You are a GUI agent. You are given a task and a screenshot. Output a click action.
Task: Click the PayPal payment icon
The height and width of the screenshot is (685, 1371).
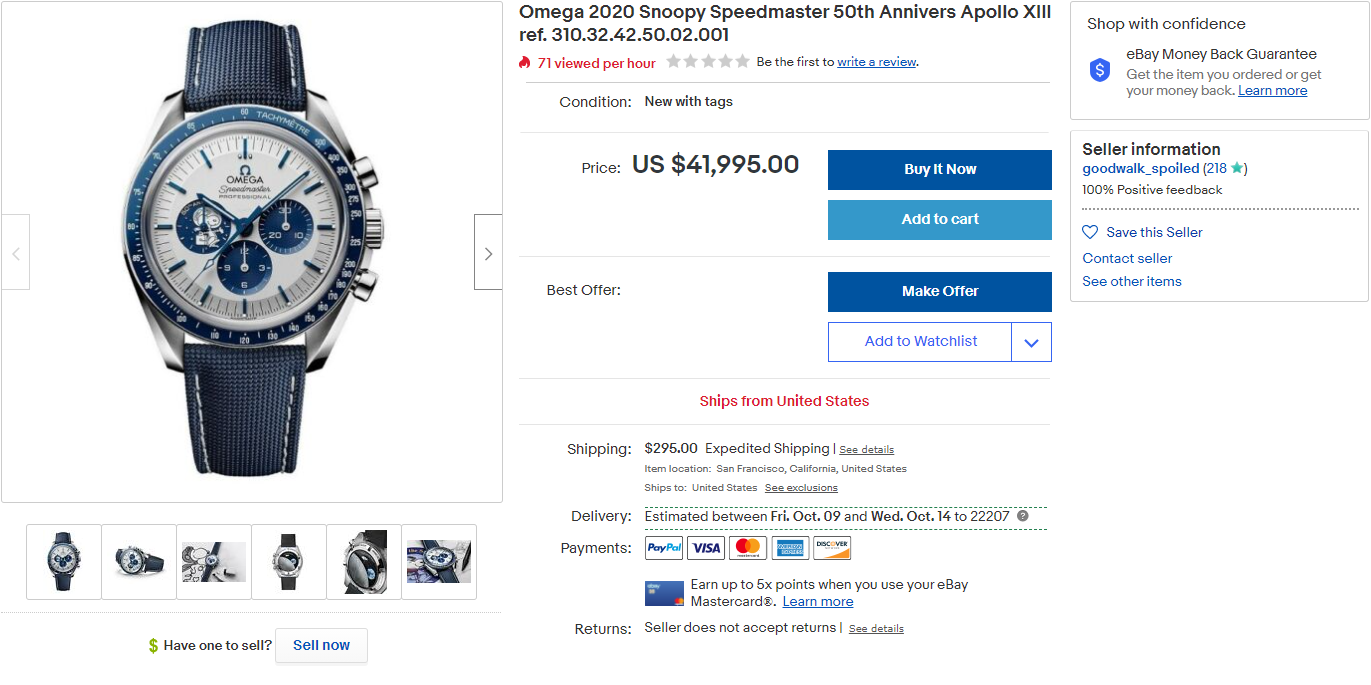tap(664, 548)
